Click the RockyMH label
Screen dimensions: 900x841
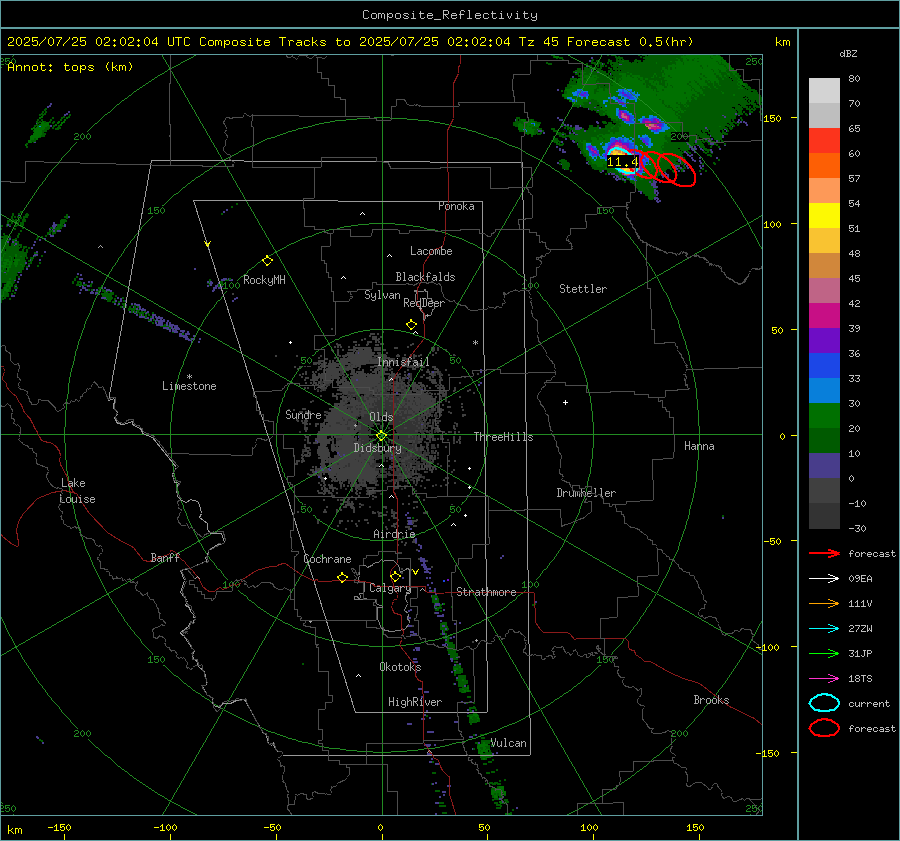pos(264,280)
